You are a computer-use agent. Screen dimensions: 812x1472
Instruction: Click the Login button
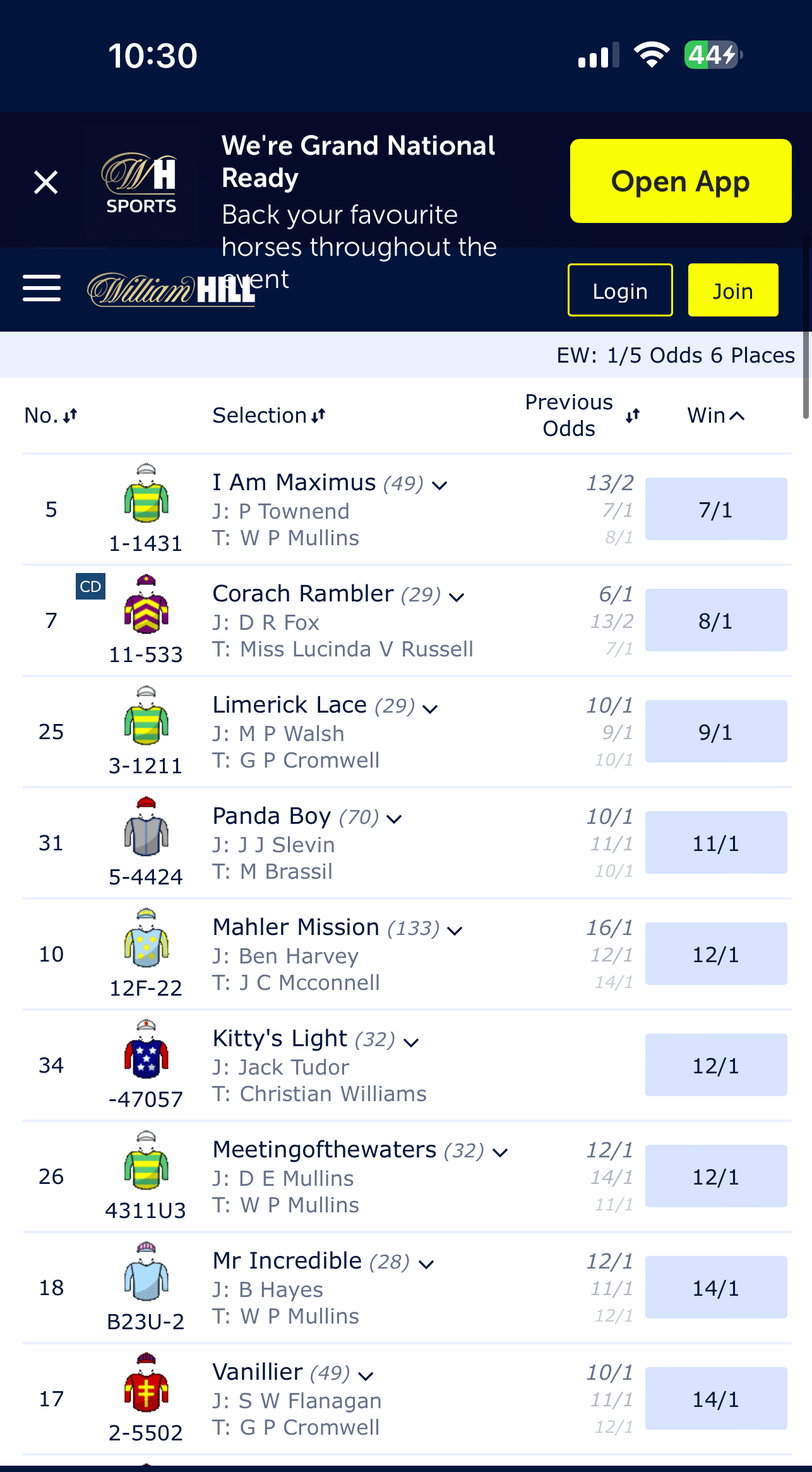click(x=620, y=290)
